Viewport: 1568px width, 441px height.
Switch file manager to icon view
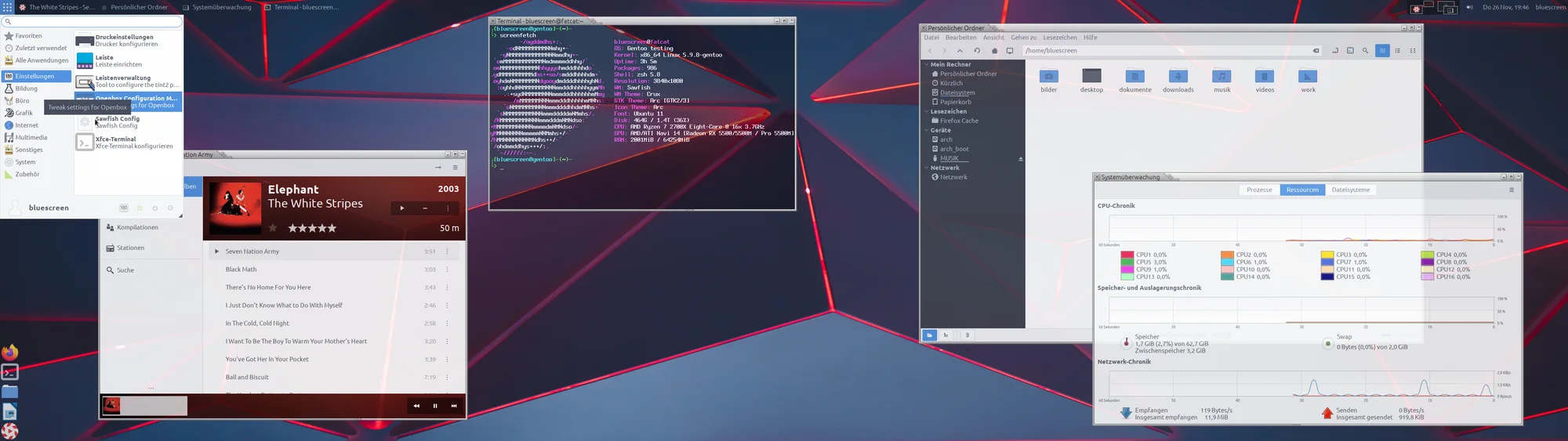[x=1382, y=51]
